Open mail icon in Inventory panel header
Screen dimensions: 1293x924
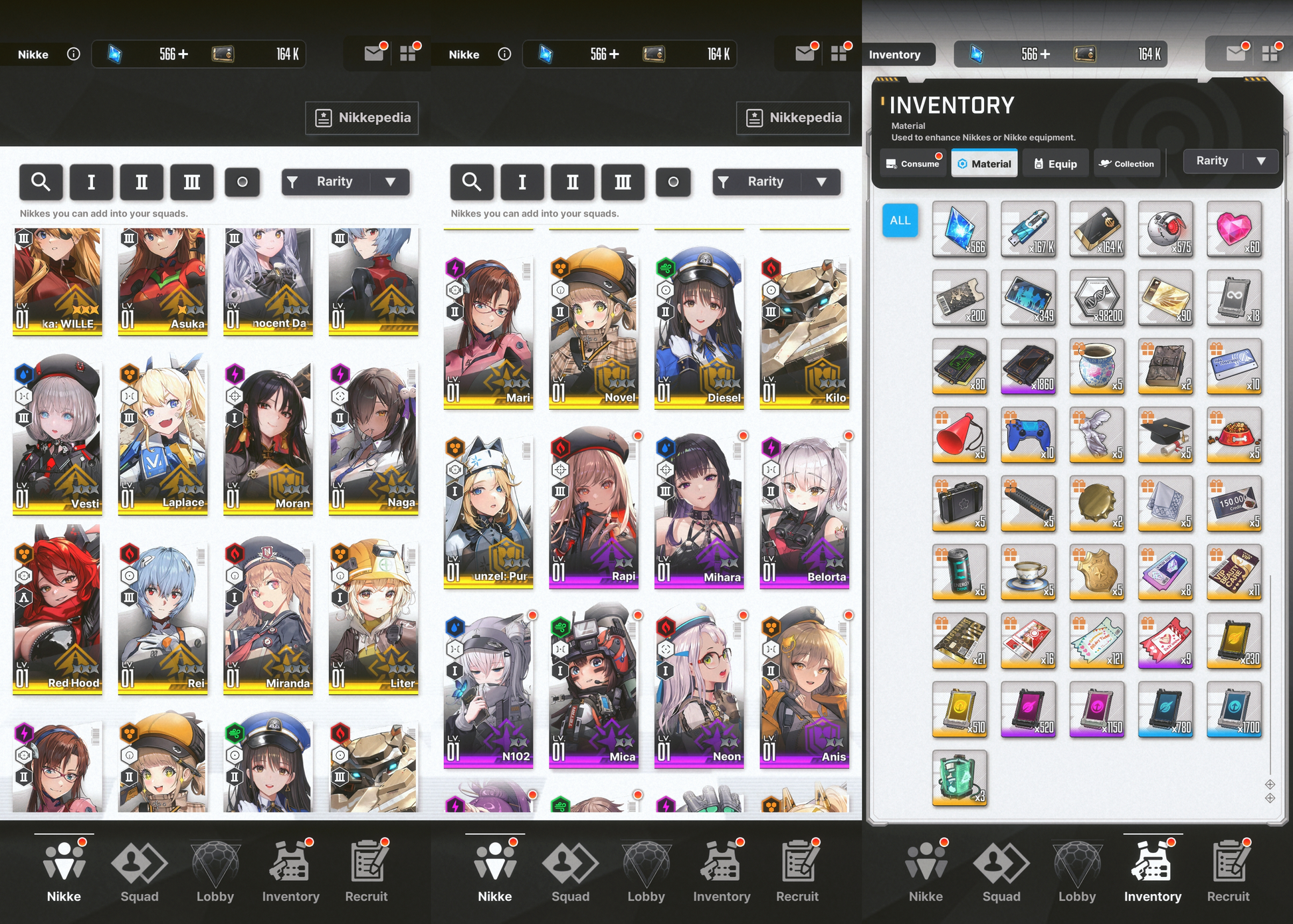pyautogui.click(x=1236, y=53)
